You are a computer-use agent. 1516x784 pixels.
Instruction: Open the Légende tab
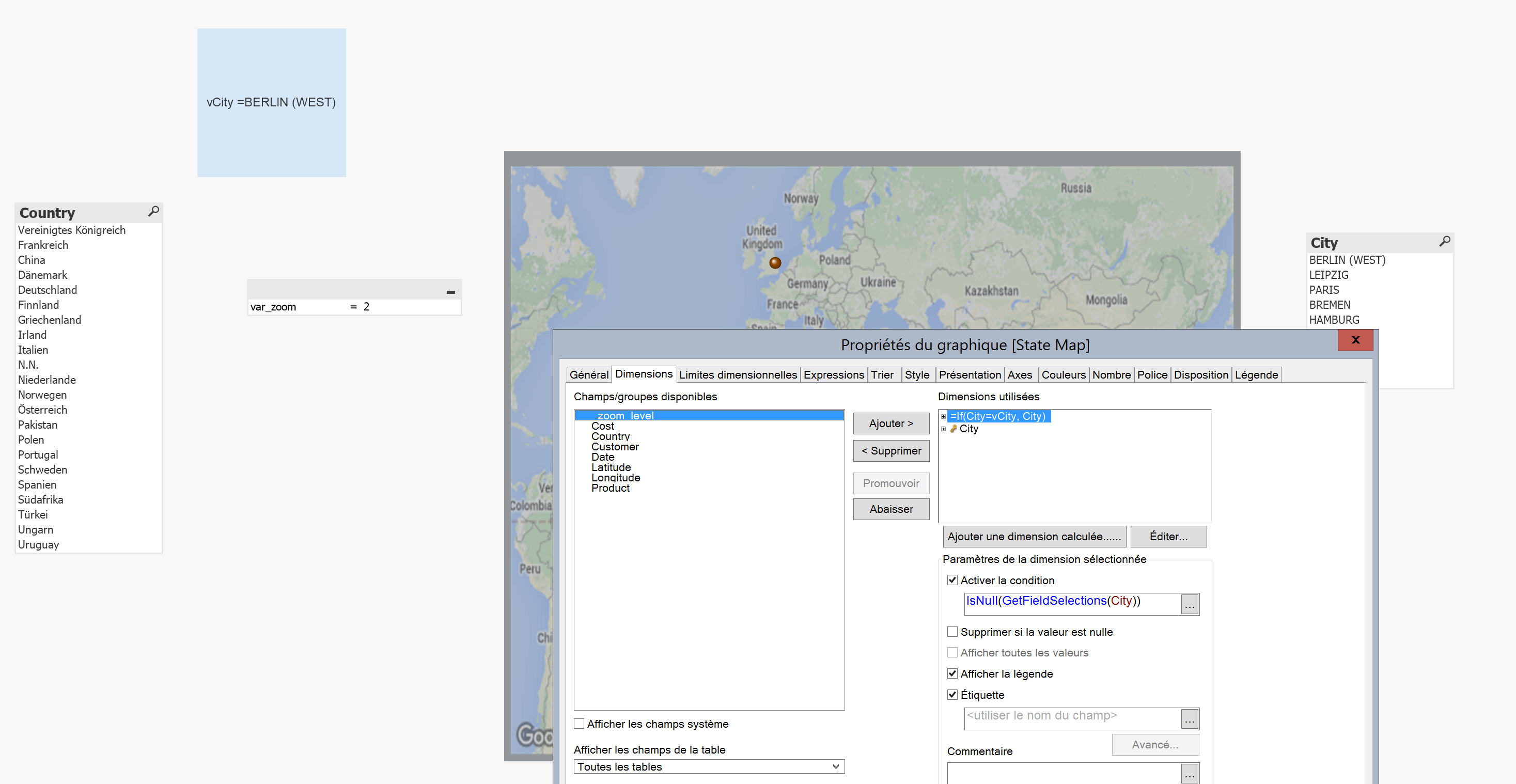1256,374
